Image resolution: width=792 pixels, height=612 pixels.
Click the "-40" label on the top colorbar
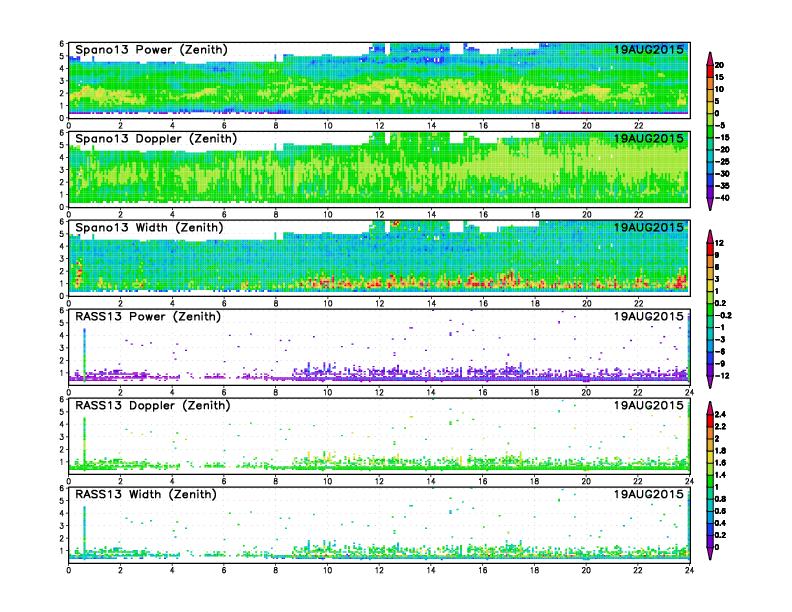point(722,198)
